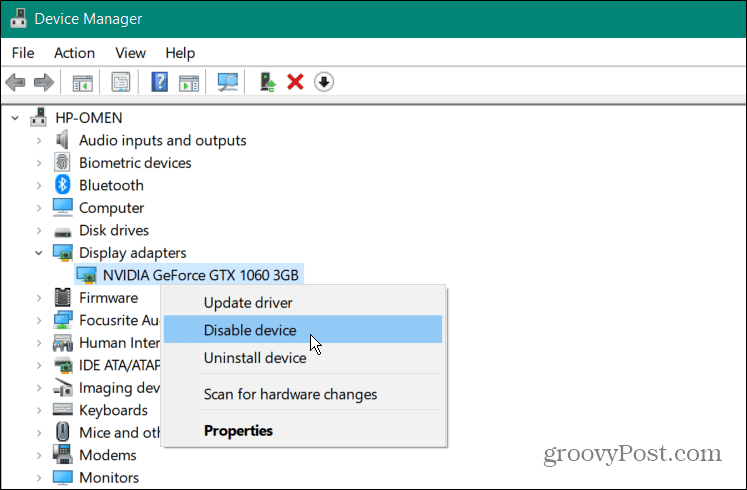
Task: Select the Monitors label
Action: pyautogui.click(x=109, y=477)
